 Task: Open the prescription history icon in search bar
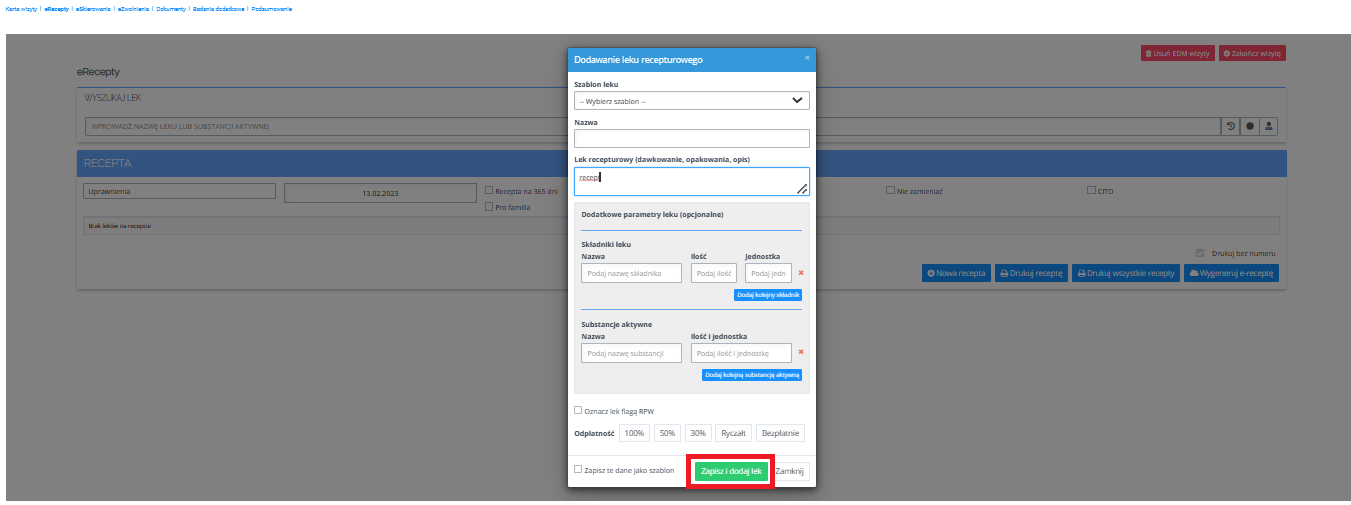pos(1231,127)
